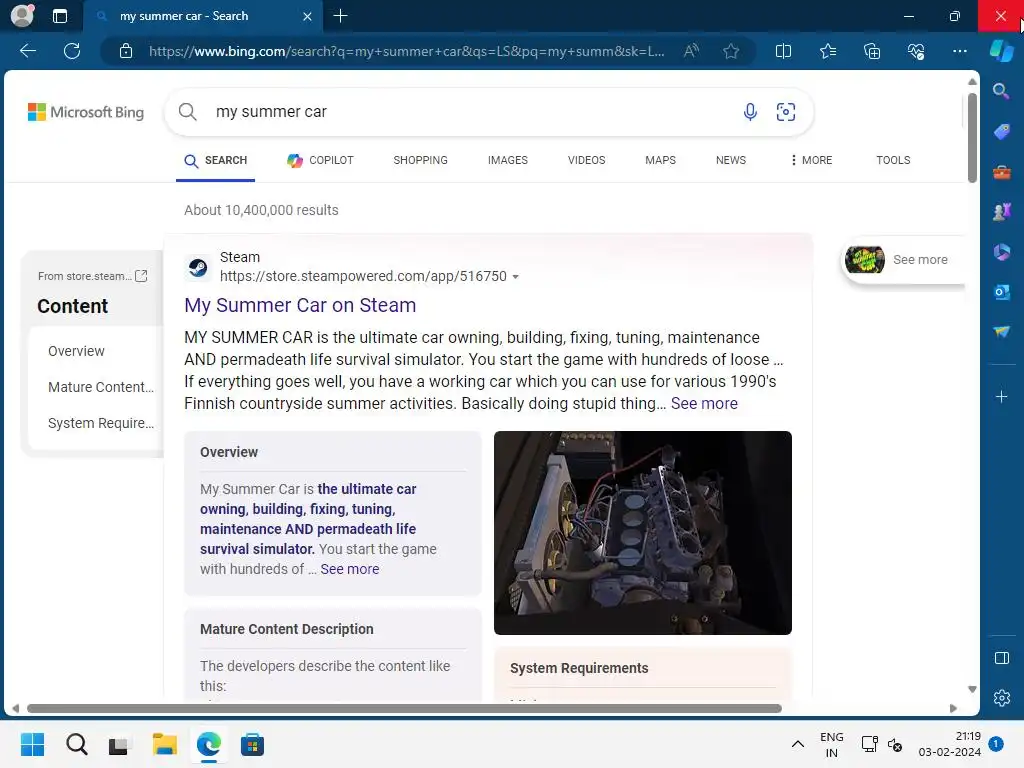Open sidebar Outlook icon

click(x=1001, y=292)
